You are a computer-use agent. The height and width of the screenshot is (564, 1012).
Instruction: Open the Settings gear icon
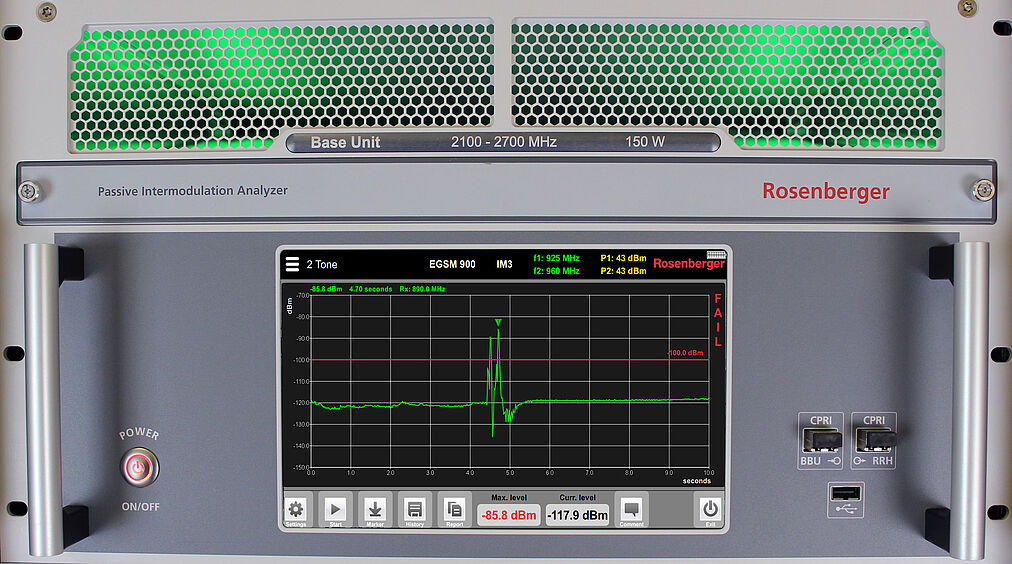(x=295, y=509)
